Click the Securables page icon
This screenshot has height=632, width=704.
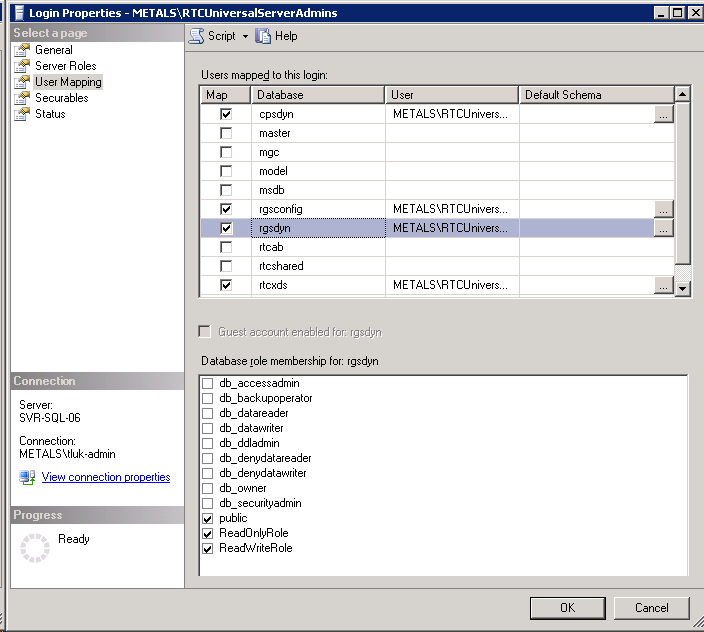pyautogui.click(x=22, y=98)
